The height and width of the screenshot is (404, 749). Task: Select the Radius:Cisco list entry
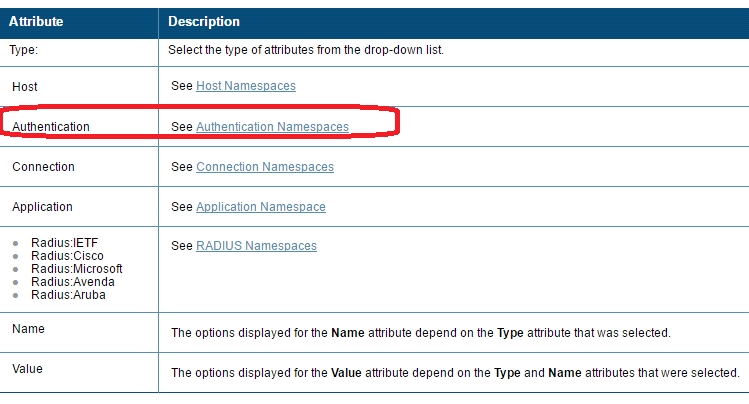[67, 256]
